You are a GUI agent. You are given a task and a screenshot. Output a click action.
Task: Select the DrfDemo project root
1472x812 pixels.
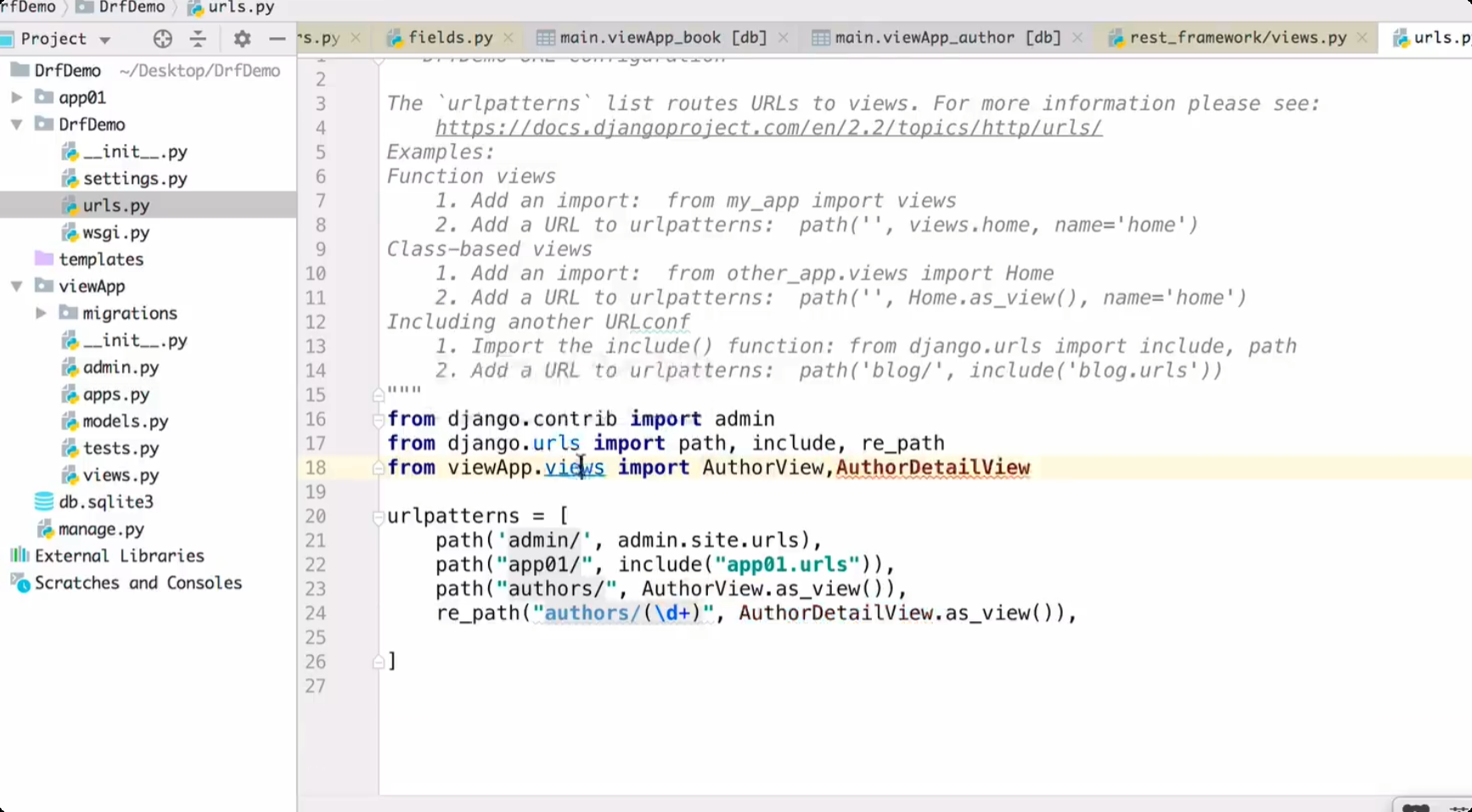(67, 70)
